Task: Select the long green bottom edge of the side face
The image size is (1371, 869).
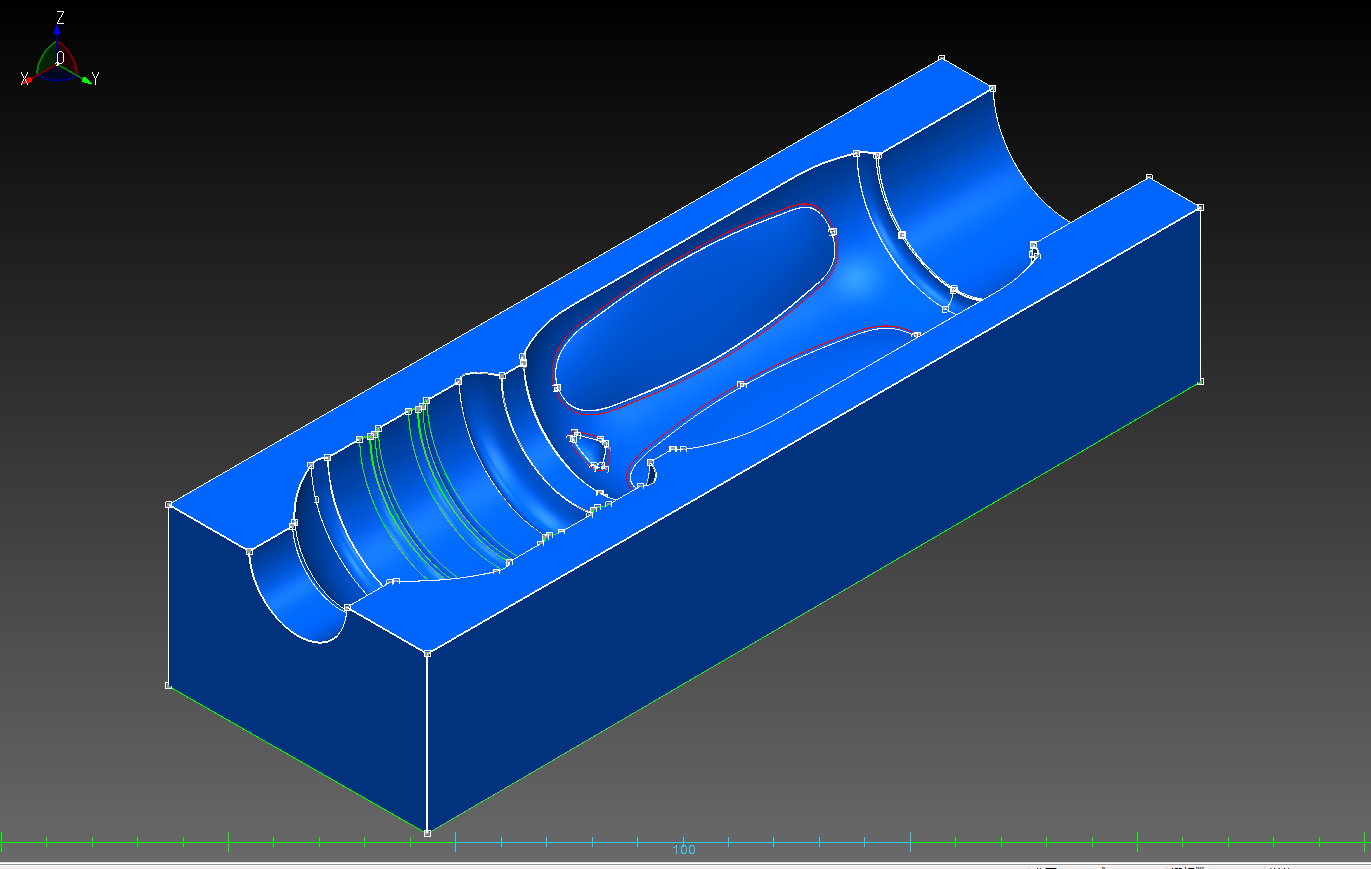Action: click(813, 607)
